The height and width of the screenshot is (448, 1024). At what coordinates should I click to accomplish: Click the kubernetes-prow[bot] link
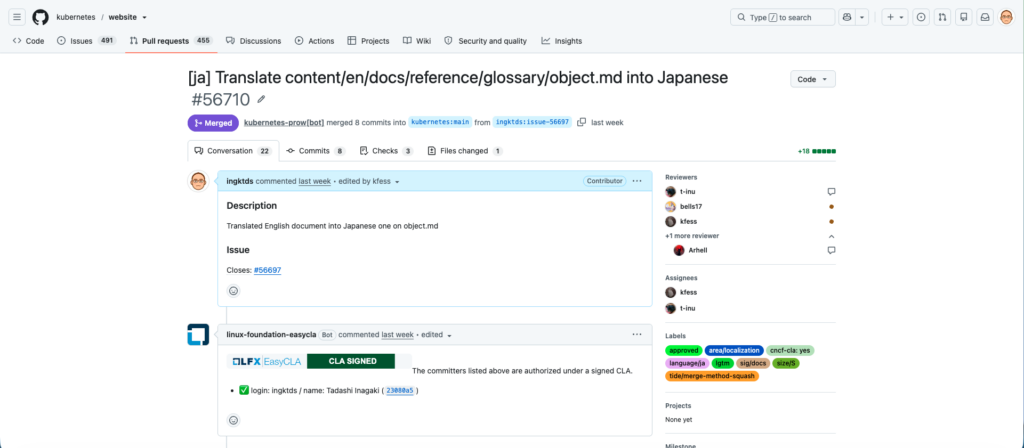pyautogui.click(x=284, y=122)
